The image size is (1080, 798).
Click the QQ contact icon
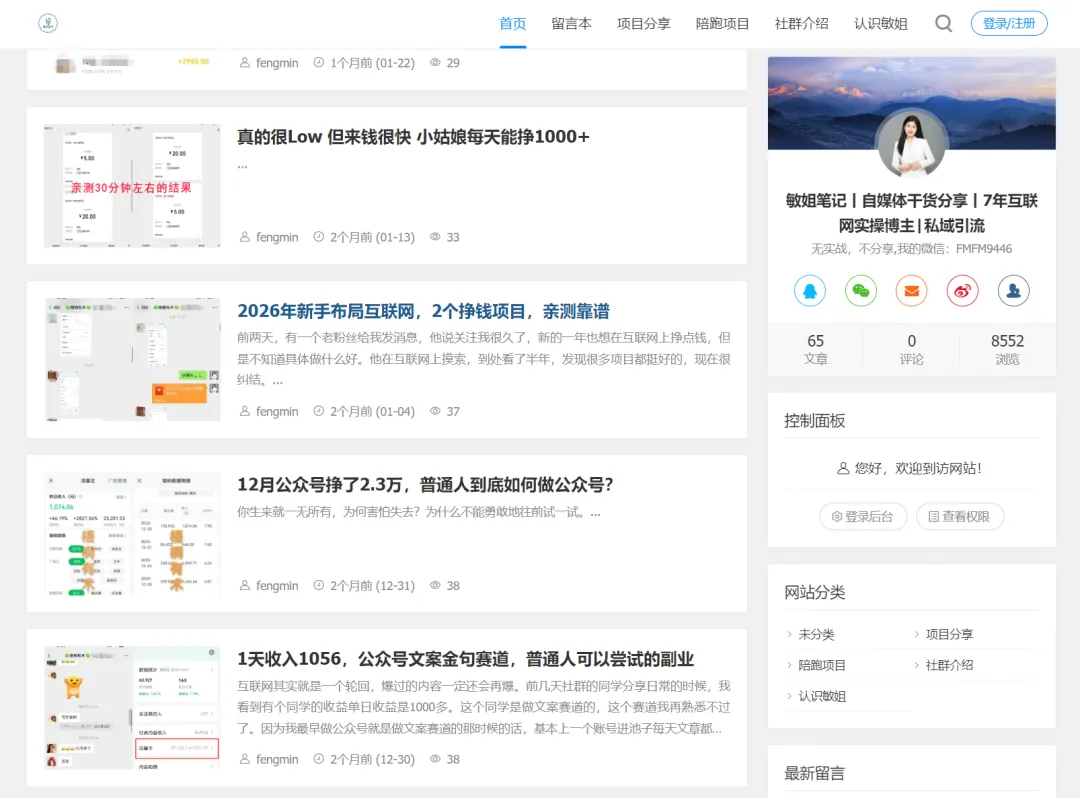pos(809,291)
